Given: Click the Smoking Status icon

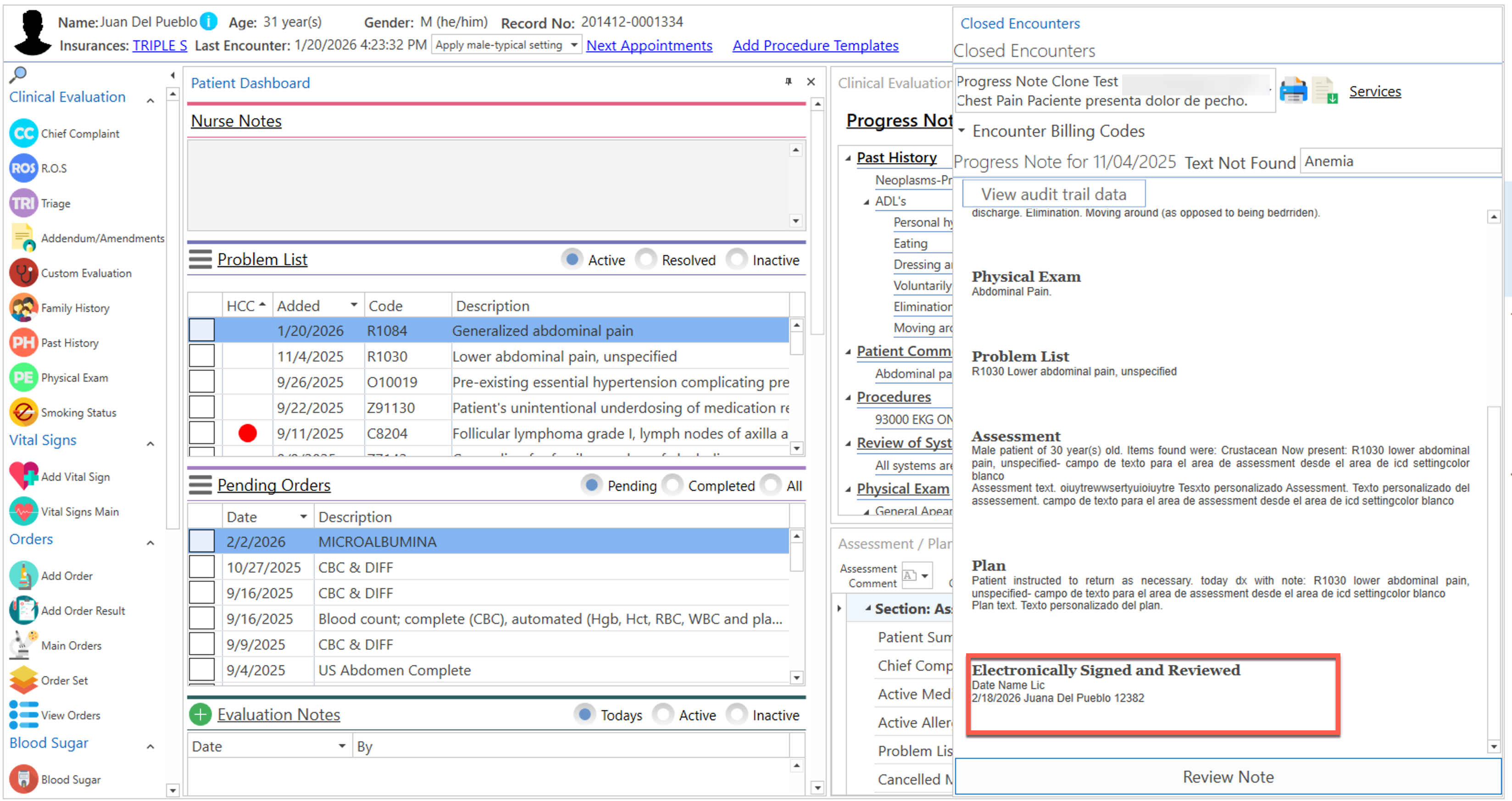Looking at the screenshot, I should [23, 412].
